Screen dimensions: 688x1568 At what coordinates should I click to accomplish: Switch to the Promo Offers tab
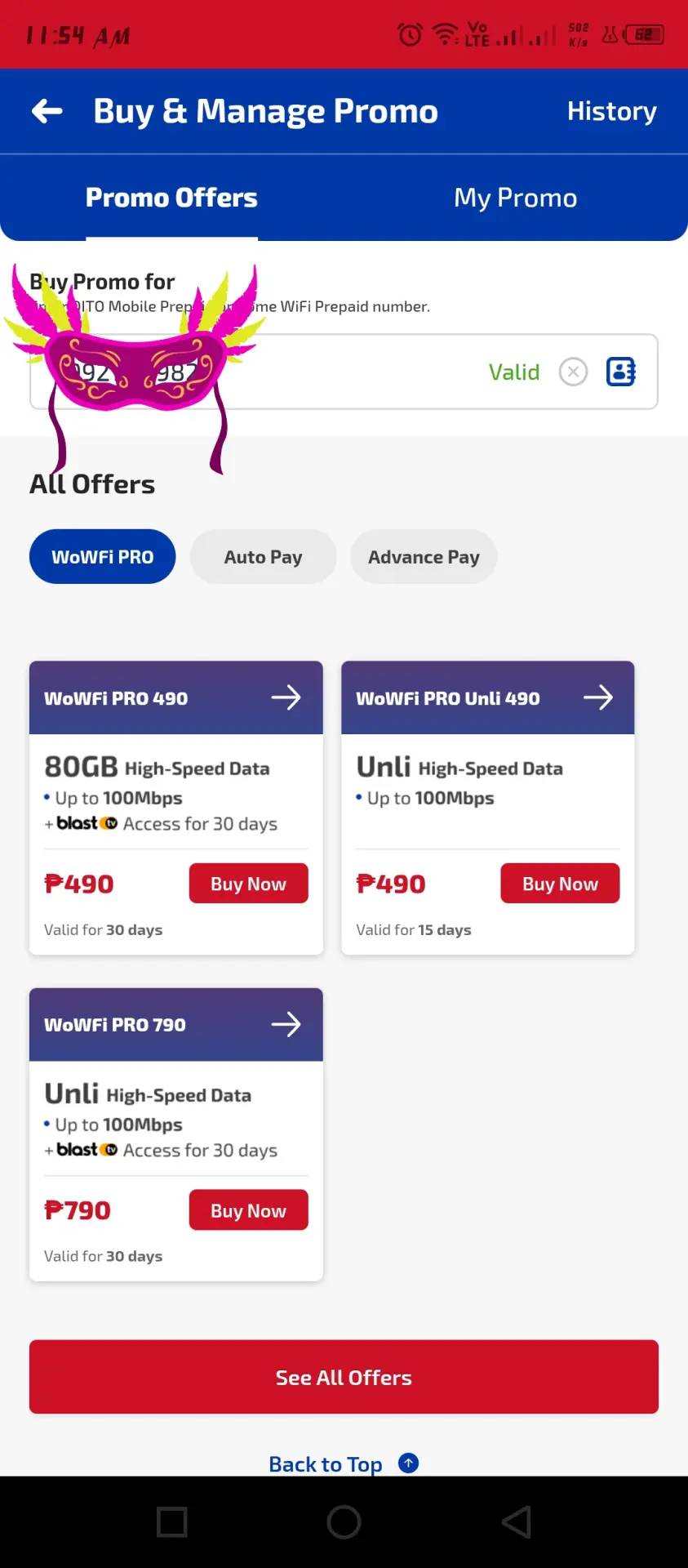171,198
